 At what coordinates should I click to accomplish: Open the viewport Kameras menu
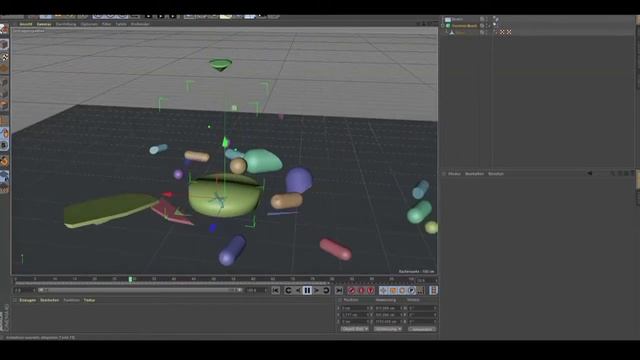pyautogui.click(x=44, y=24)
